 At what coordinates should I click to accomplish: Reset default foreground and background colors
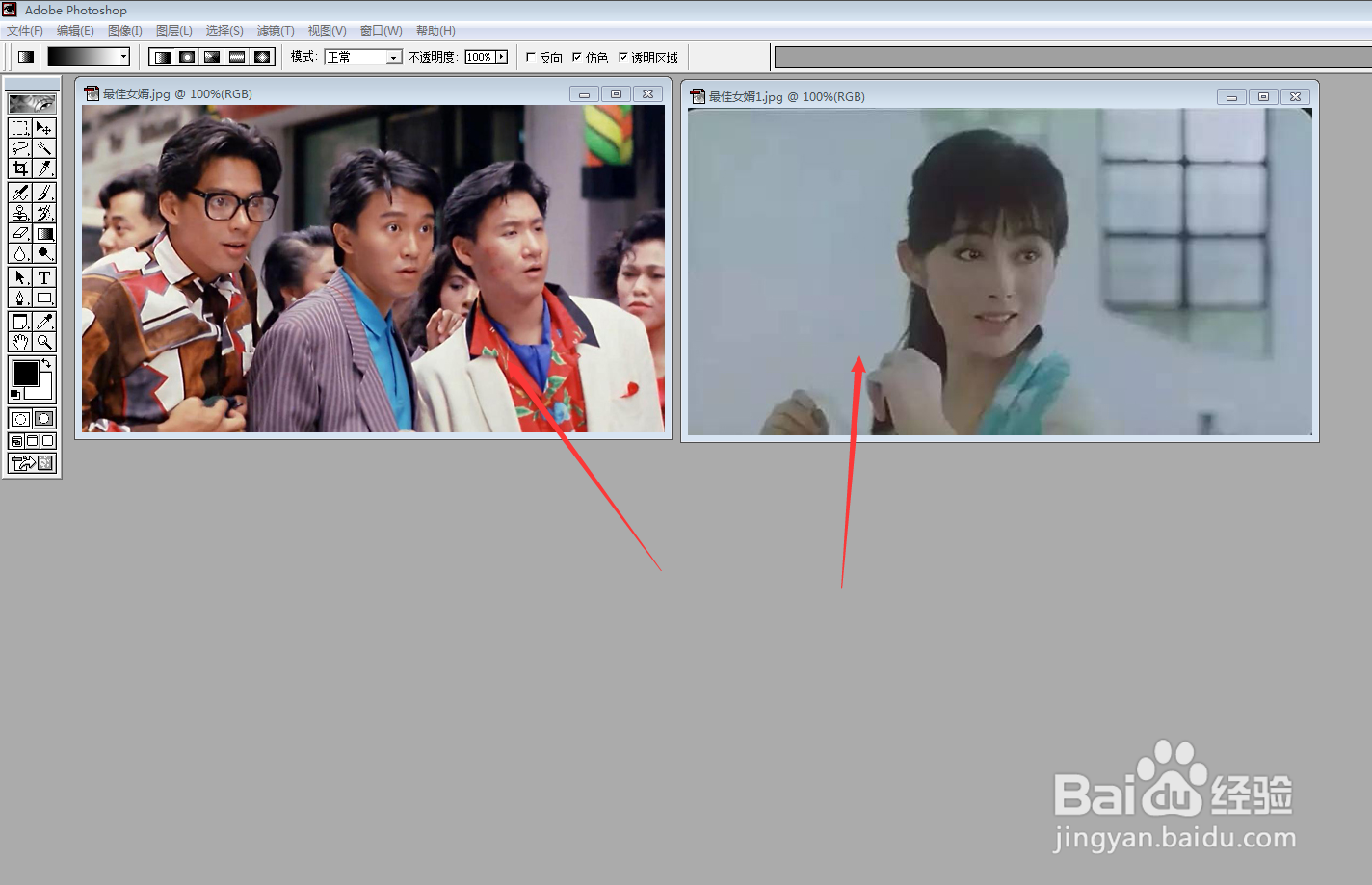[14, 395]
